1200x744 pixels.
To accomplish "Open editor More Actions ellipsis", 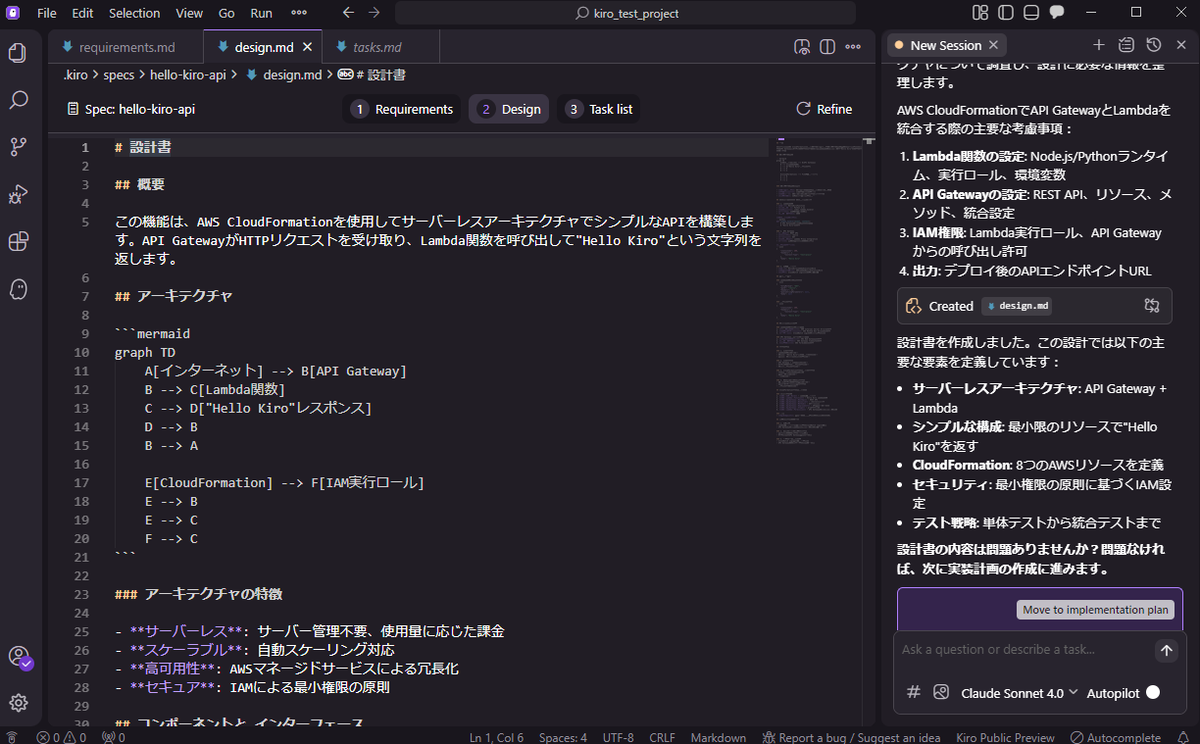I will point(853,47).
